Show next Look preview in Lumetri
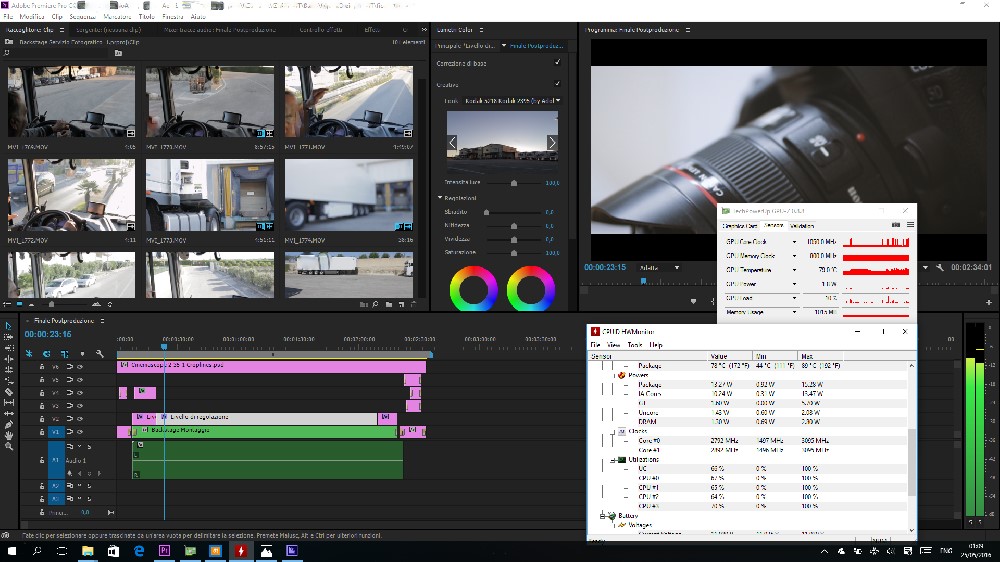 point(552,142)
